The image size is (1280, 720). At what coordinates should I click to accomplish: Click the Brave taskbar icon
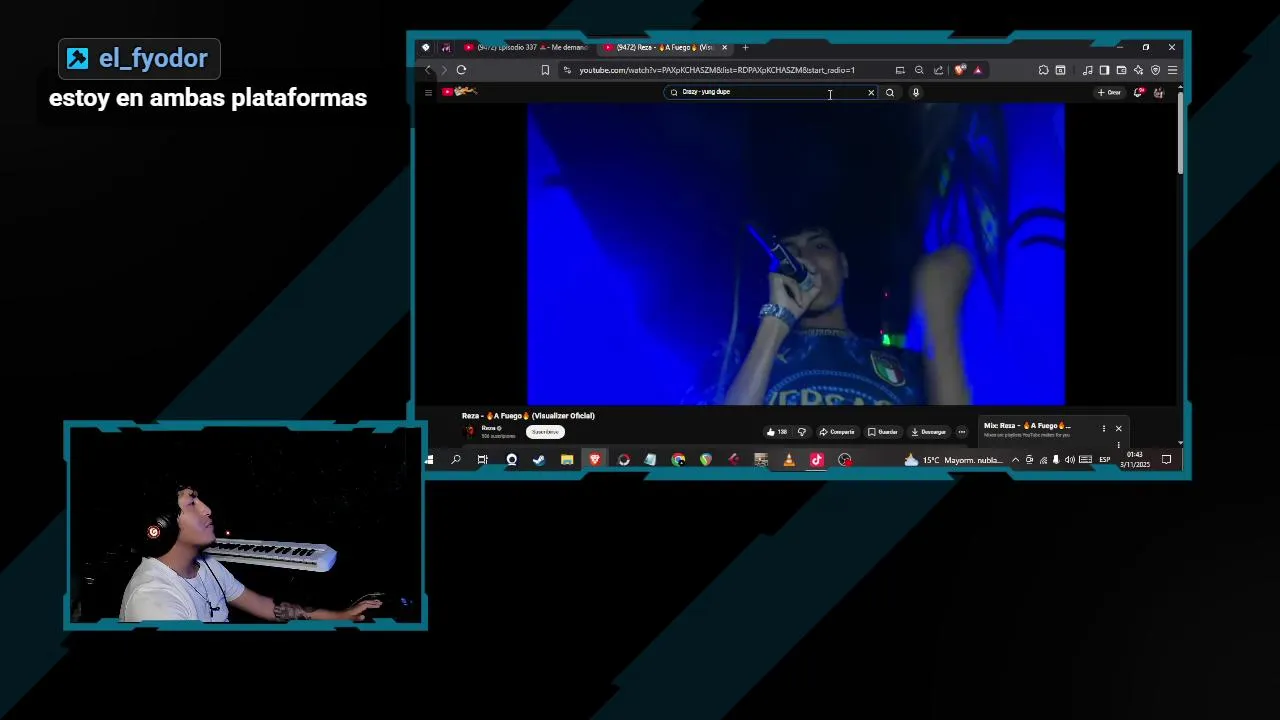click(x=595, y=460)
